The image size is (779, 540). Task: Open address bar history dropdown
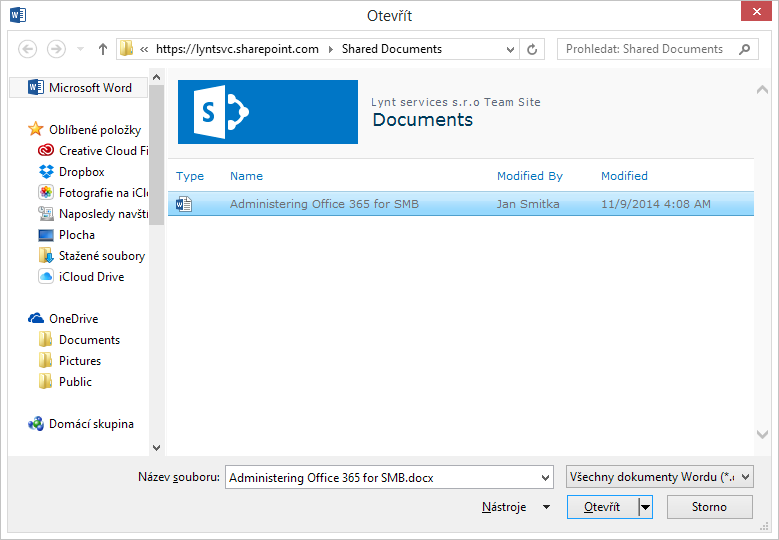510,49
